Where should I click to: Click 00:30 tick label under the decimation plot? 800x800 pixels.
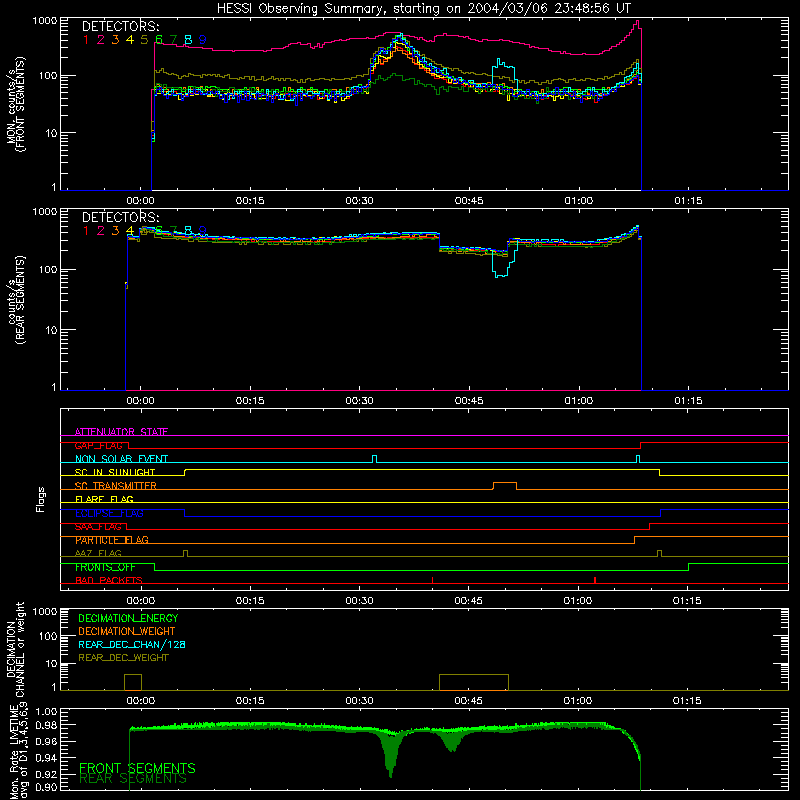(x=360, y=701)
